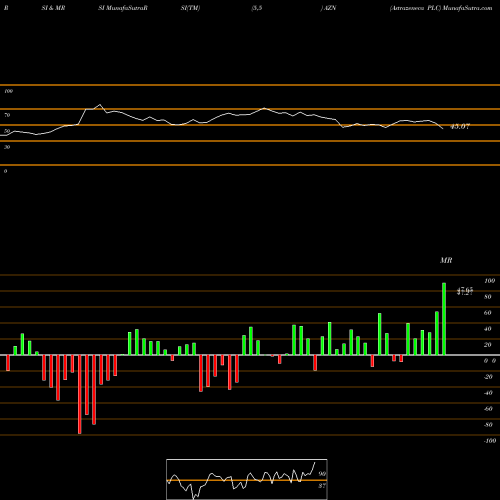Click the 60 label on MR axis

point(488,313)
